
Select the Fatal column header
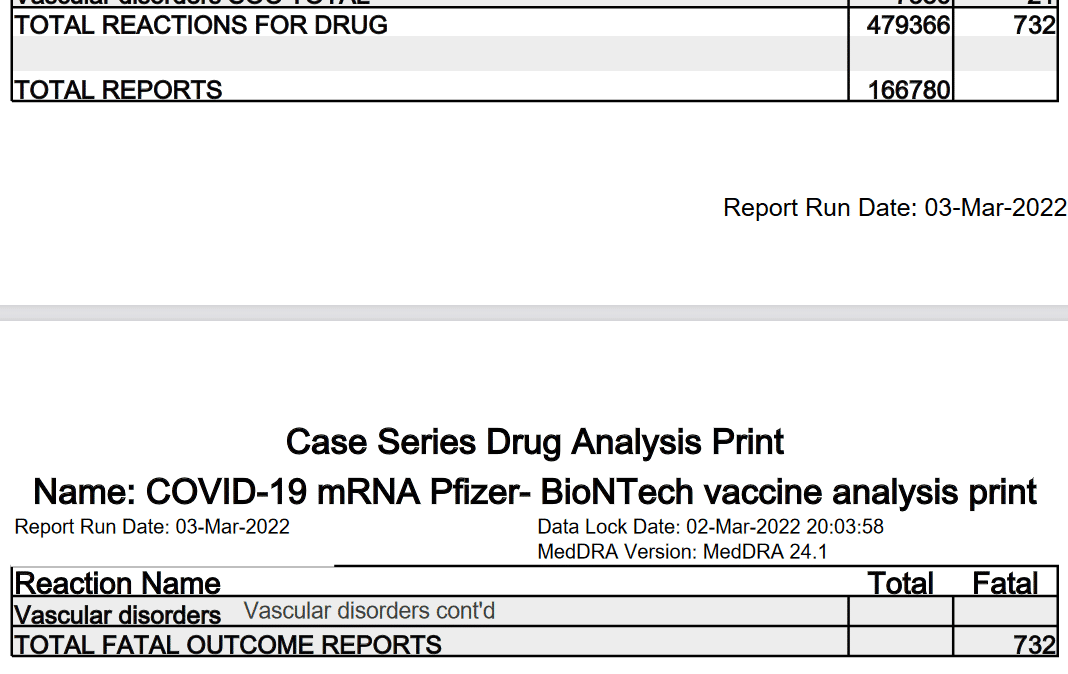pos(1005,583)
